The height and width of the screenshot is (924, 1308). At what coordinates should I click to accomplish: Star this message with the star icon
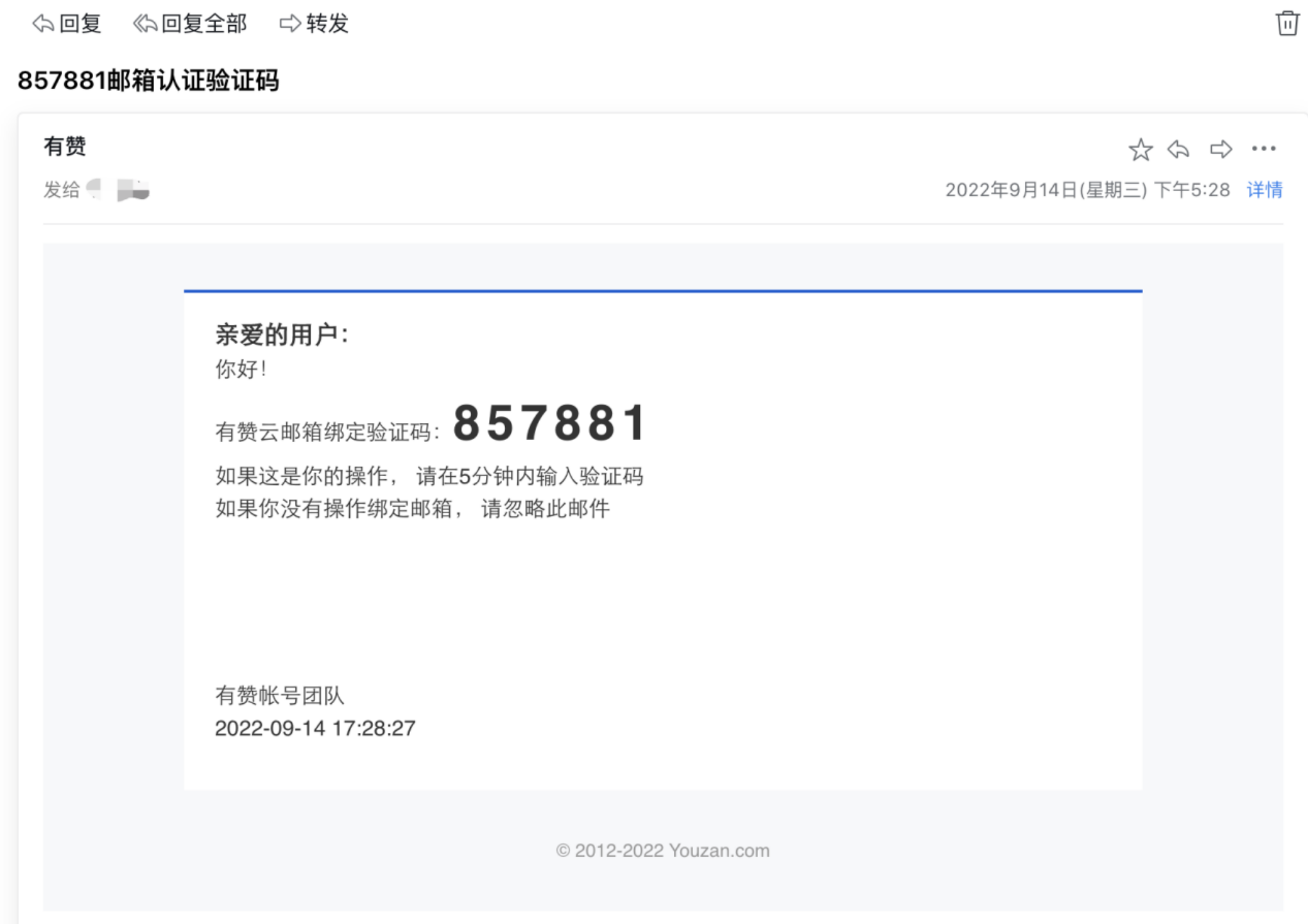[1140, 150]
